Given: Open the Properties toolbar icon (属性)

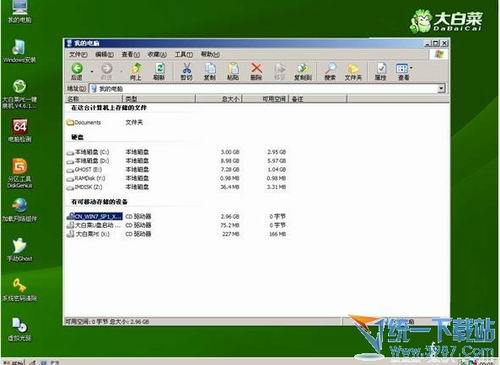Looking at the screenshot, I should (x=381, y=71).
